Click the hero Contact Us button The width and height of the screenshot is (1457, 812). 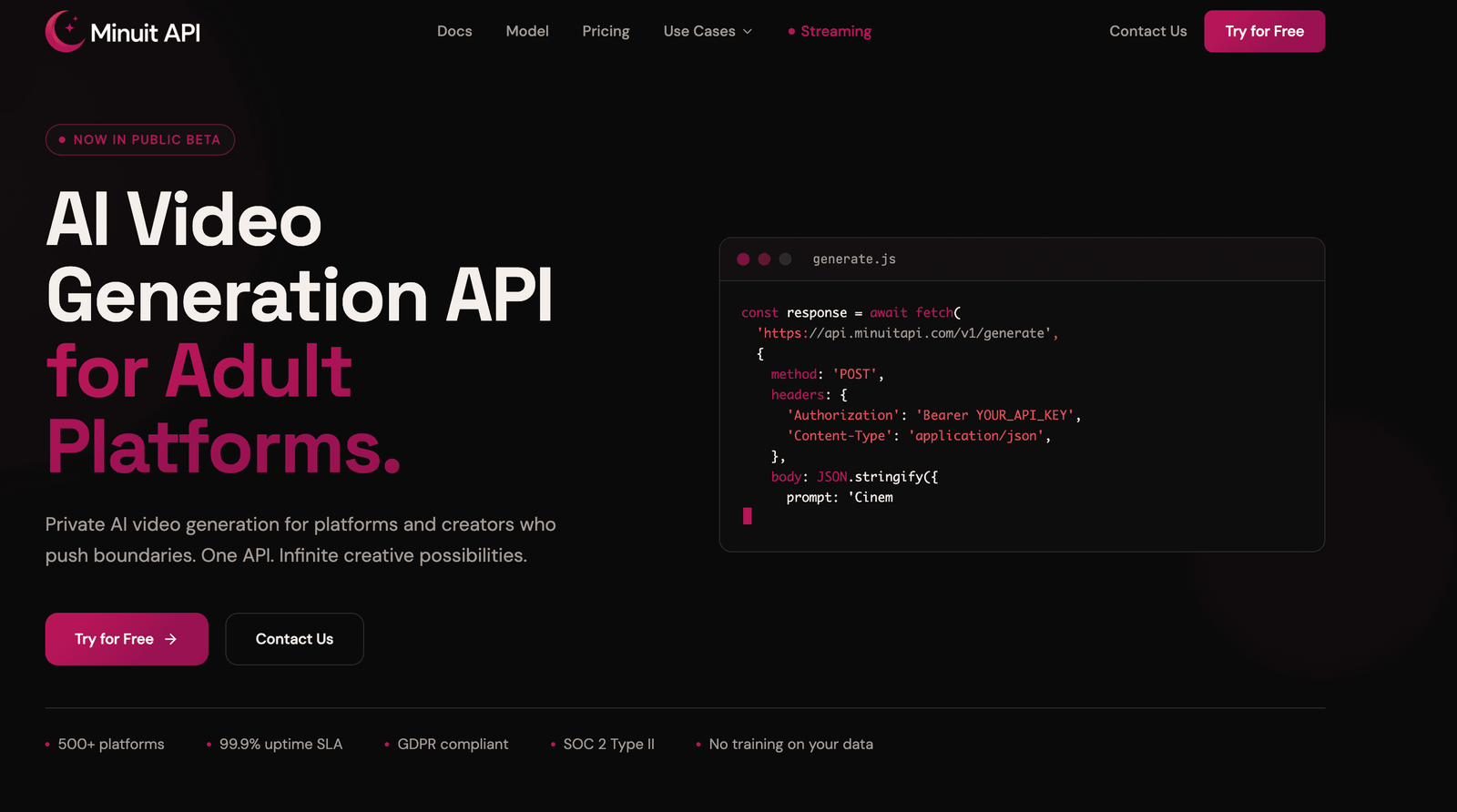point(294,639)
